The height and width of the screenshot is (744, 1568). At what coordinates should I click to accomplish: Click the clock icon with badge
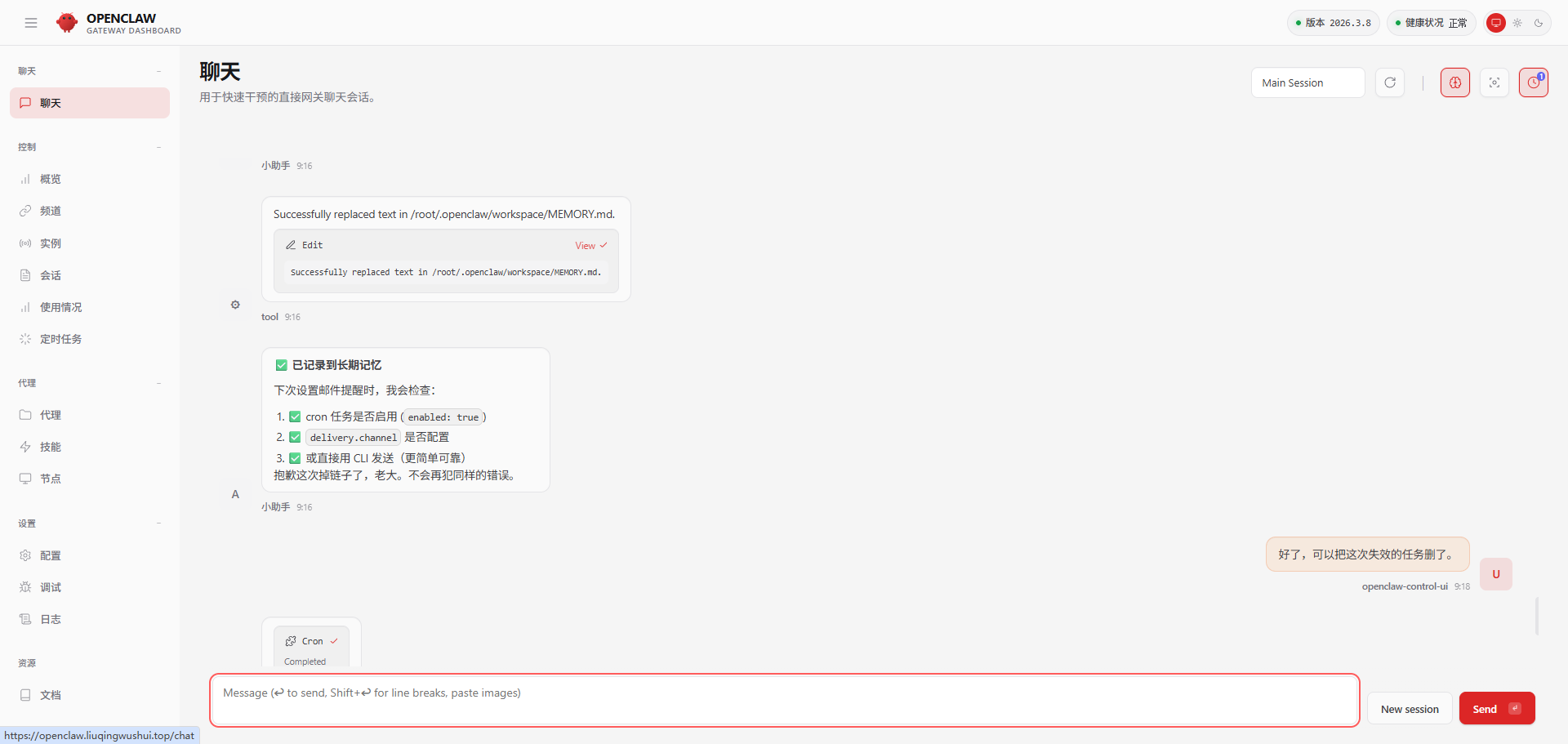pyautogui.click(x=1533, y=82)
